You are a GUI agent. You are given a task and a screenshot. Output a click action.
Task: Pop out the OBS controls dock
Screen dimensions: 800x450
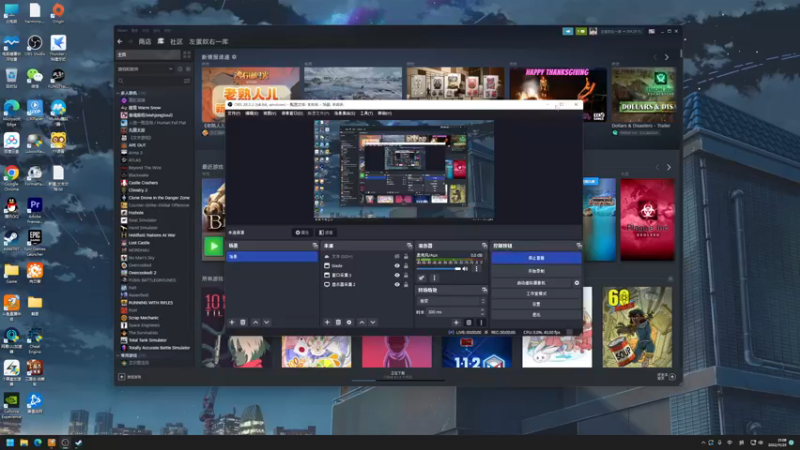tap(579, 246)
